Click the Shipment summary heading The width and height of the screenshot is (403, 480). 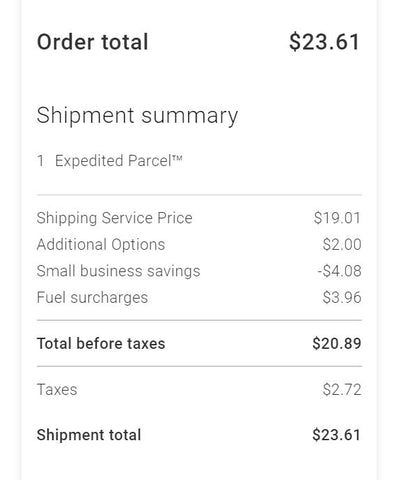click(x=137, y=116)
